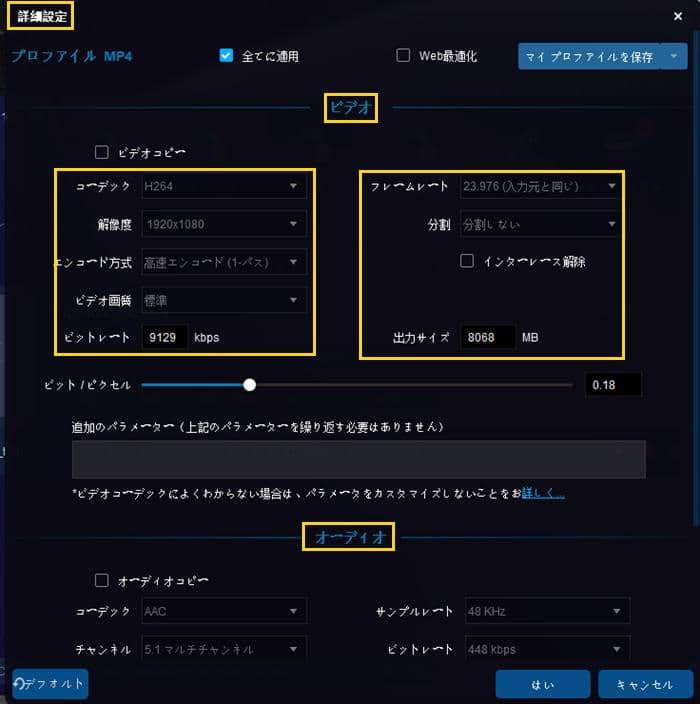Click マイ プロファイルを保存 button

589,56
